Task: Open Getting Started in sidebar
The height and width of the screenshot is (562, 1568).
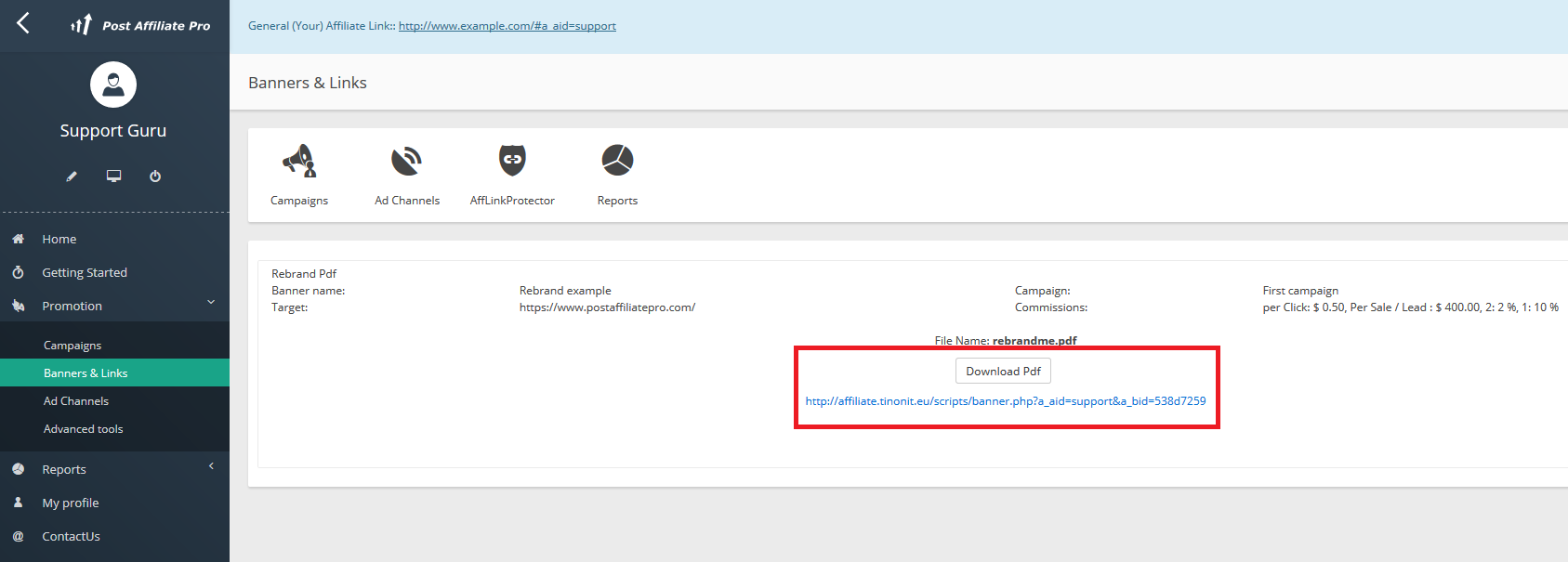Action: click(85, 273)
